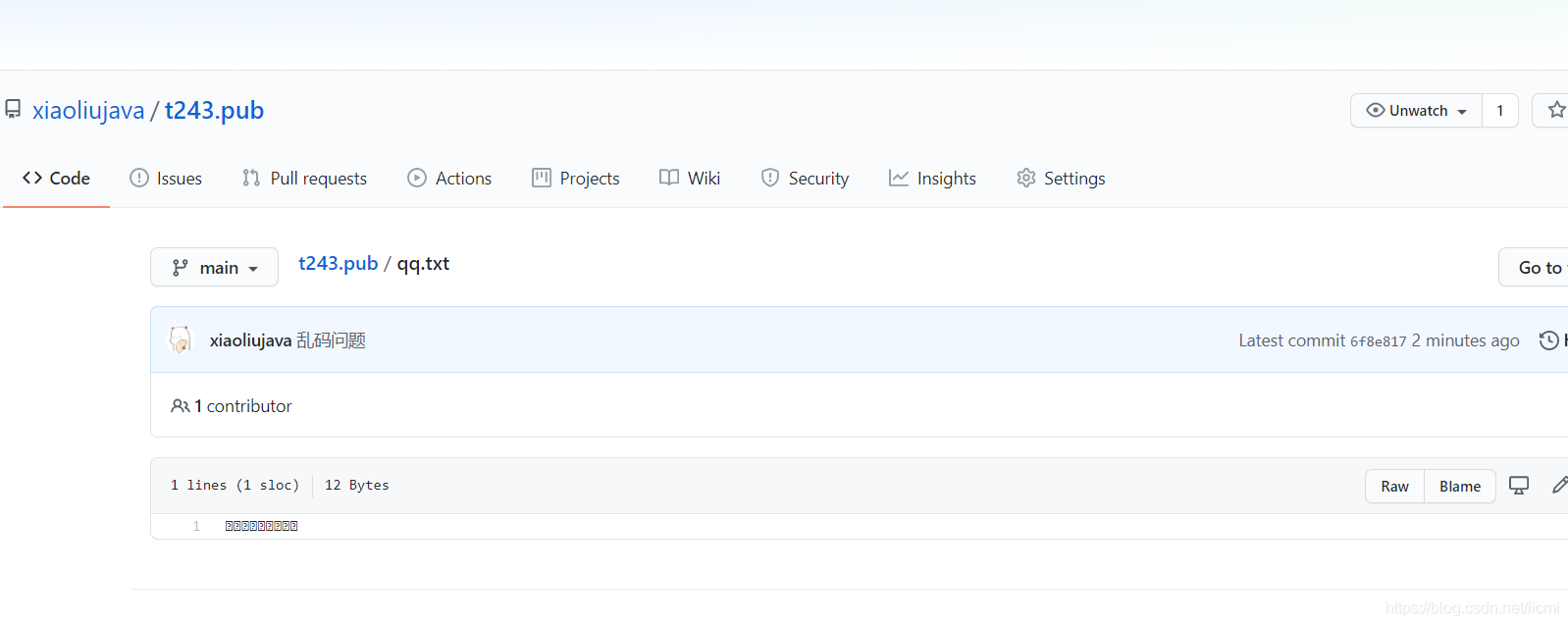Open the Issues tab
Viewport: 1568px width, 626px height.
point(166,179)
